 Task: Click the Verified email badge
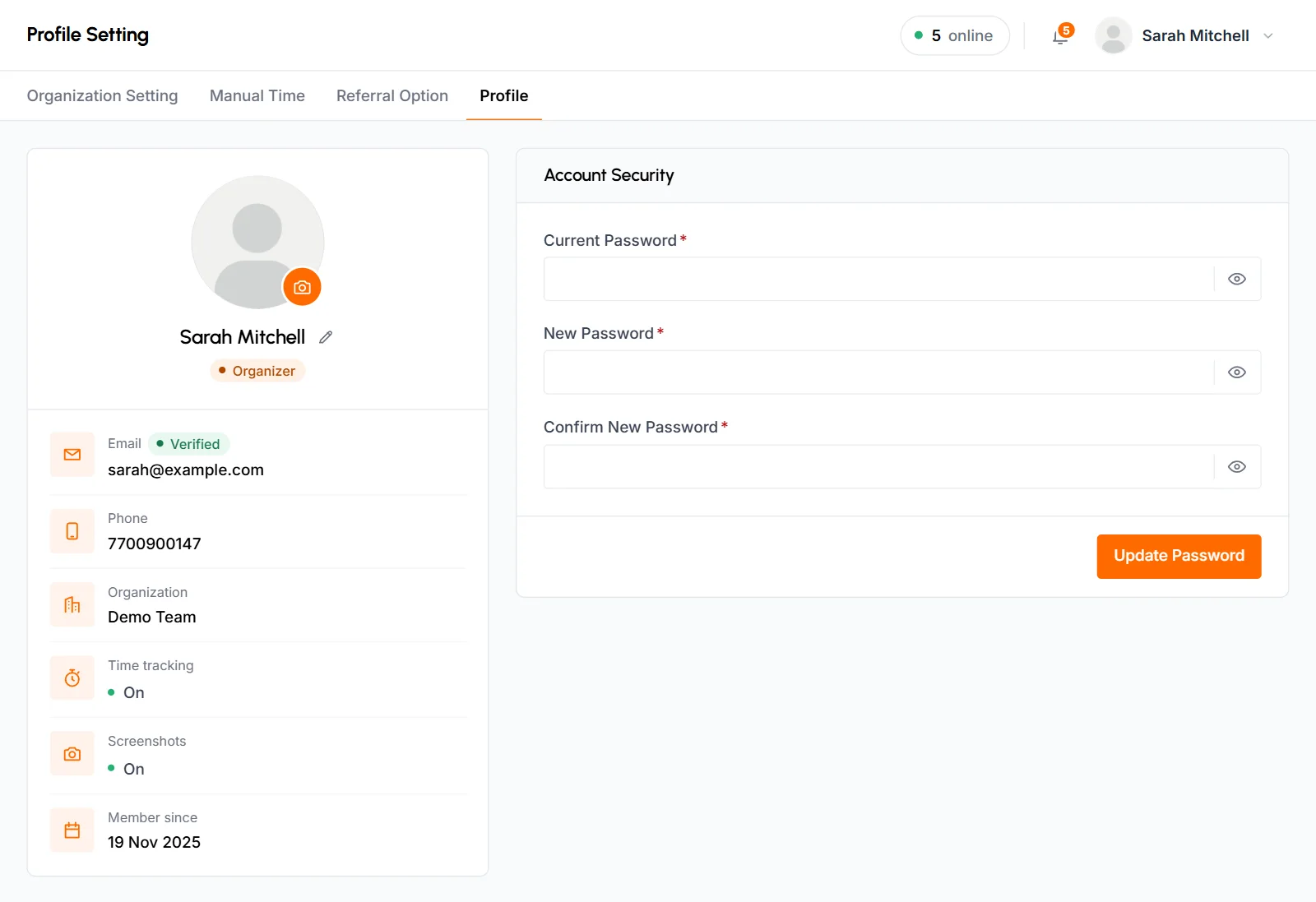(188, 444)
